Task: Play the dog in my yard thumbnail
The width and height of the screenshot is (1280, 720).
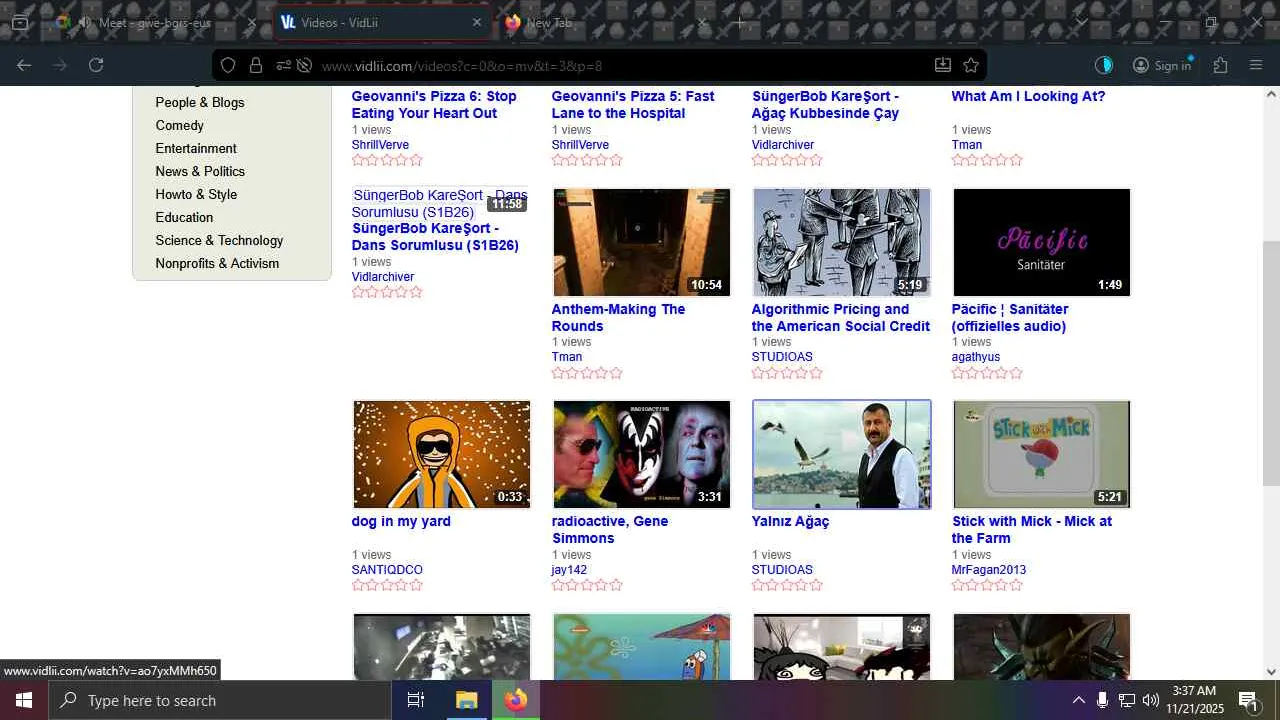Action: pyautogui.click(x=442, y=454)
